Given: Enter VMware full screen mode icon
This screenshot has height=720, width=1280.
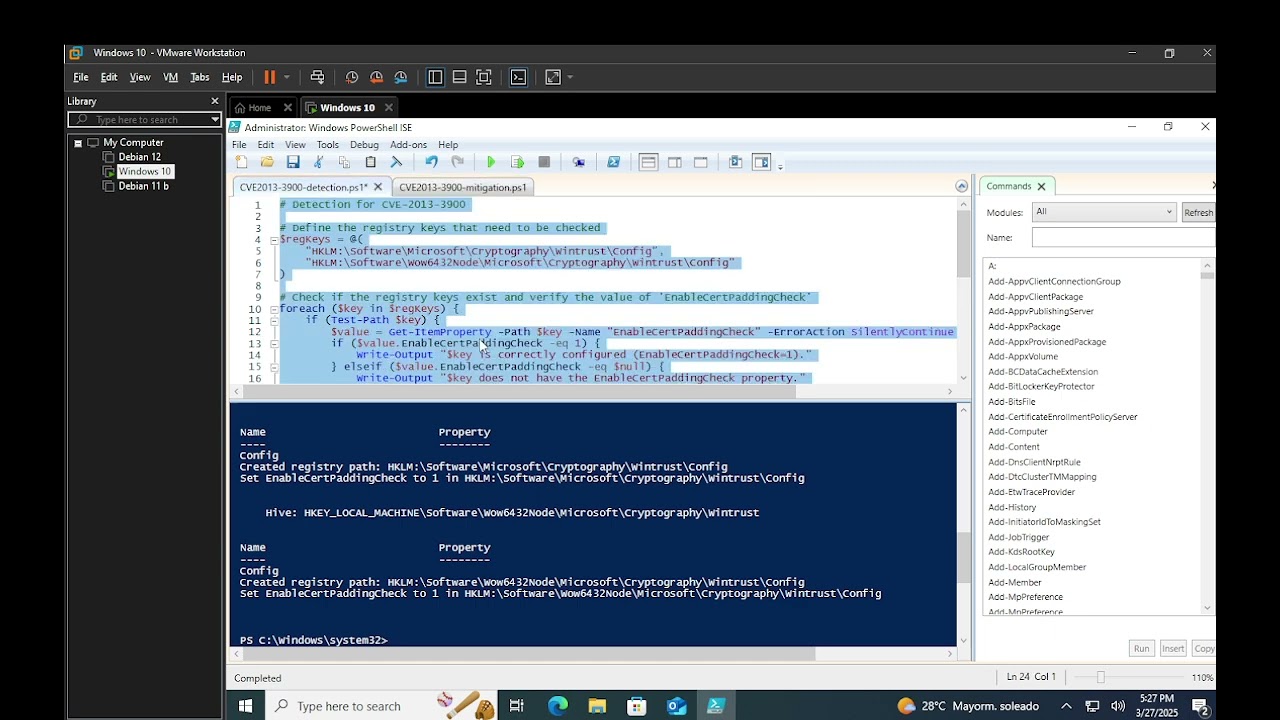Looking at the screenshot, I should 484,77.
